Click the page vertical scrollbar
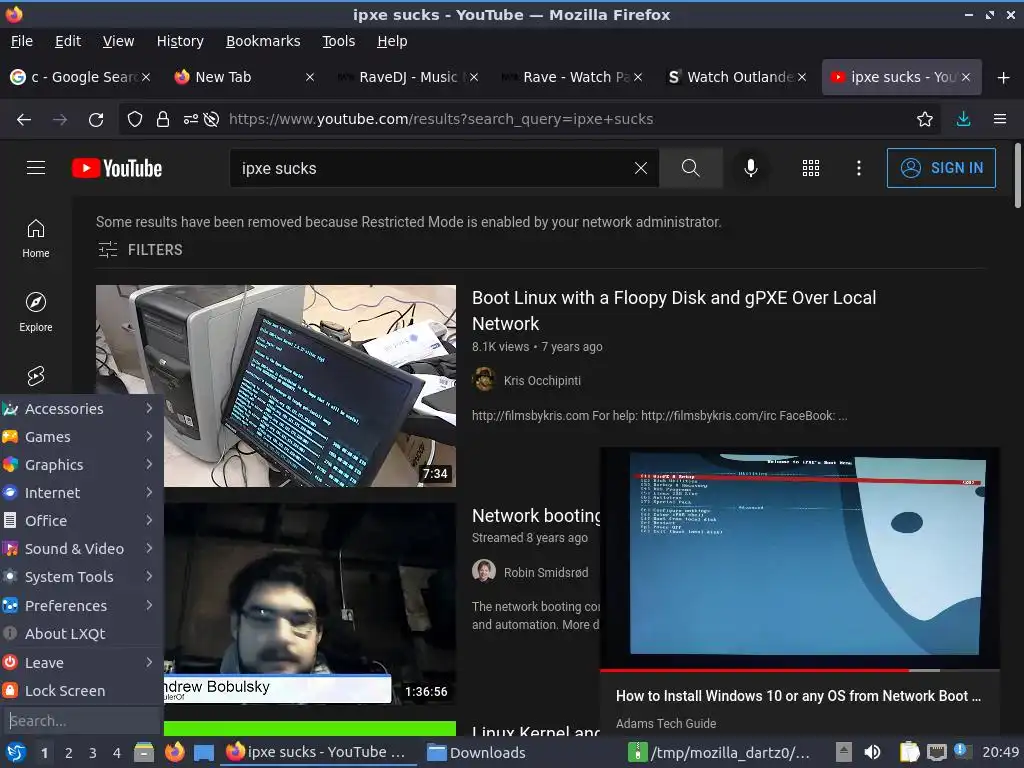This screenshot has width=1024, height=768. click(1017, 176)
